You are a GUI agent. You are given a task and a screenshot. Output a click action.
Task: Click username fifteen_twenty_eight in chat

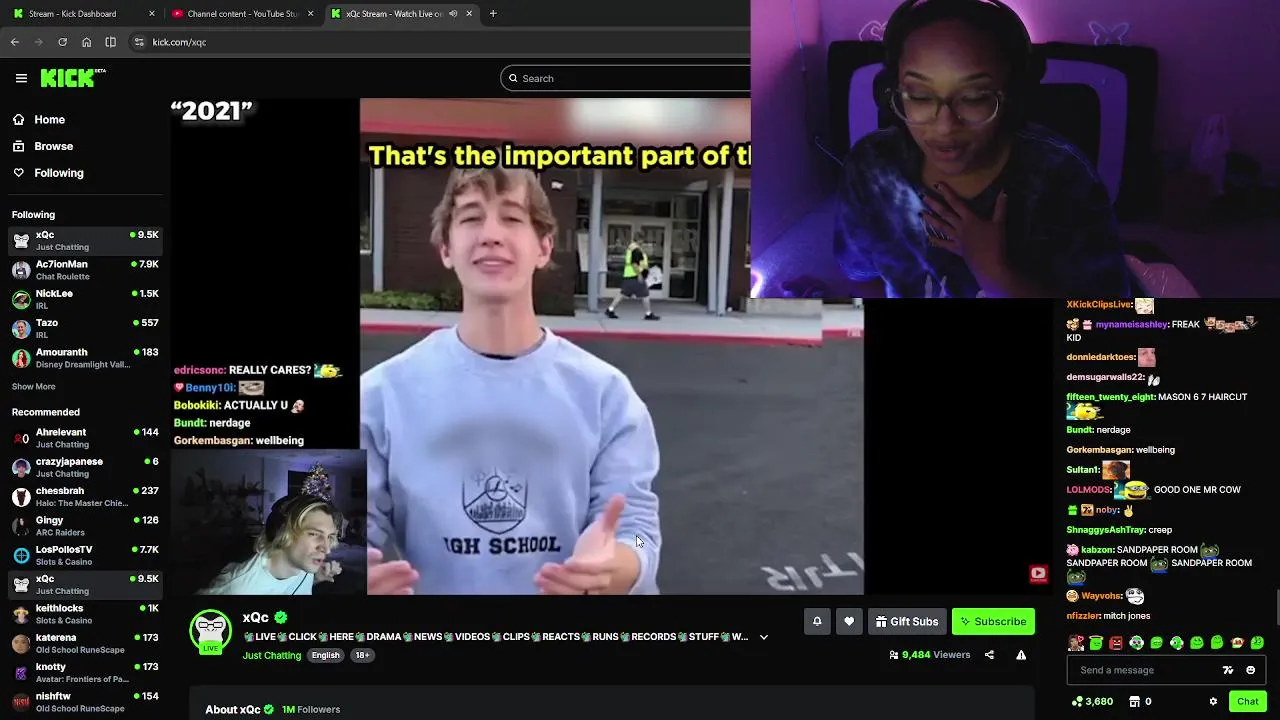(x=1110, y=397)
